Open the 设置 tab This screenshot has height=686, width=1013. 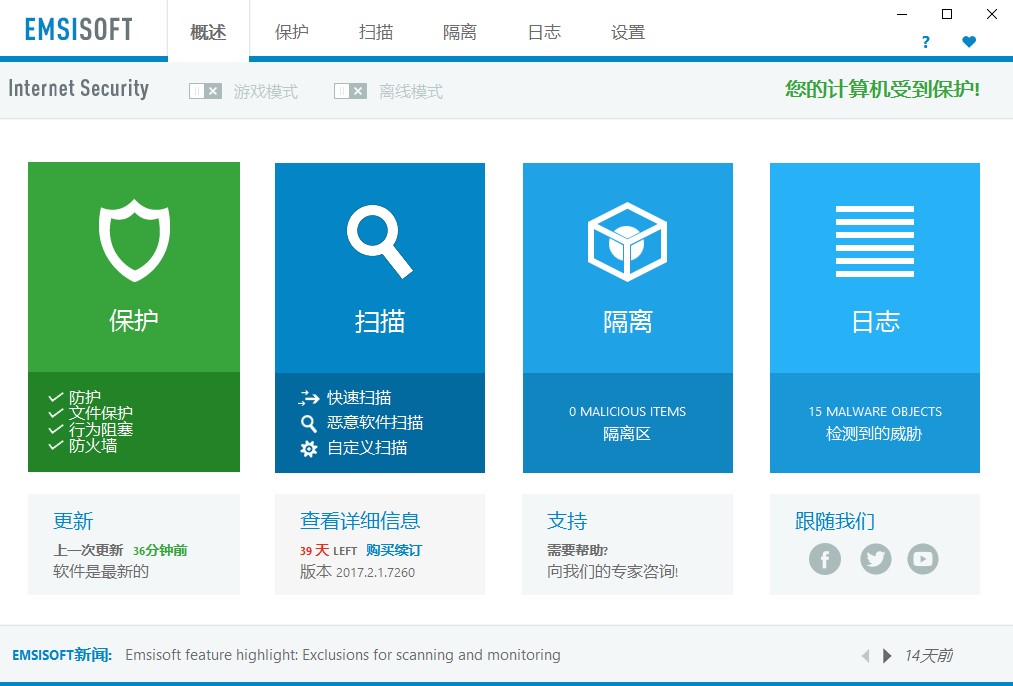click(x=628, y=32)
